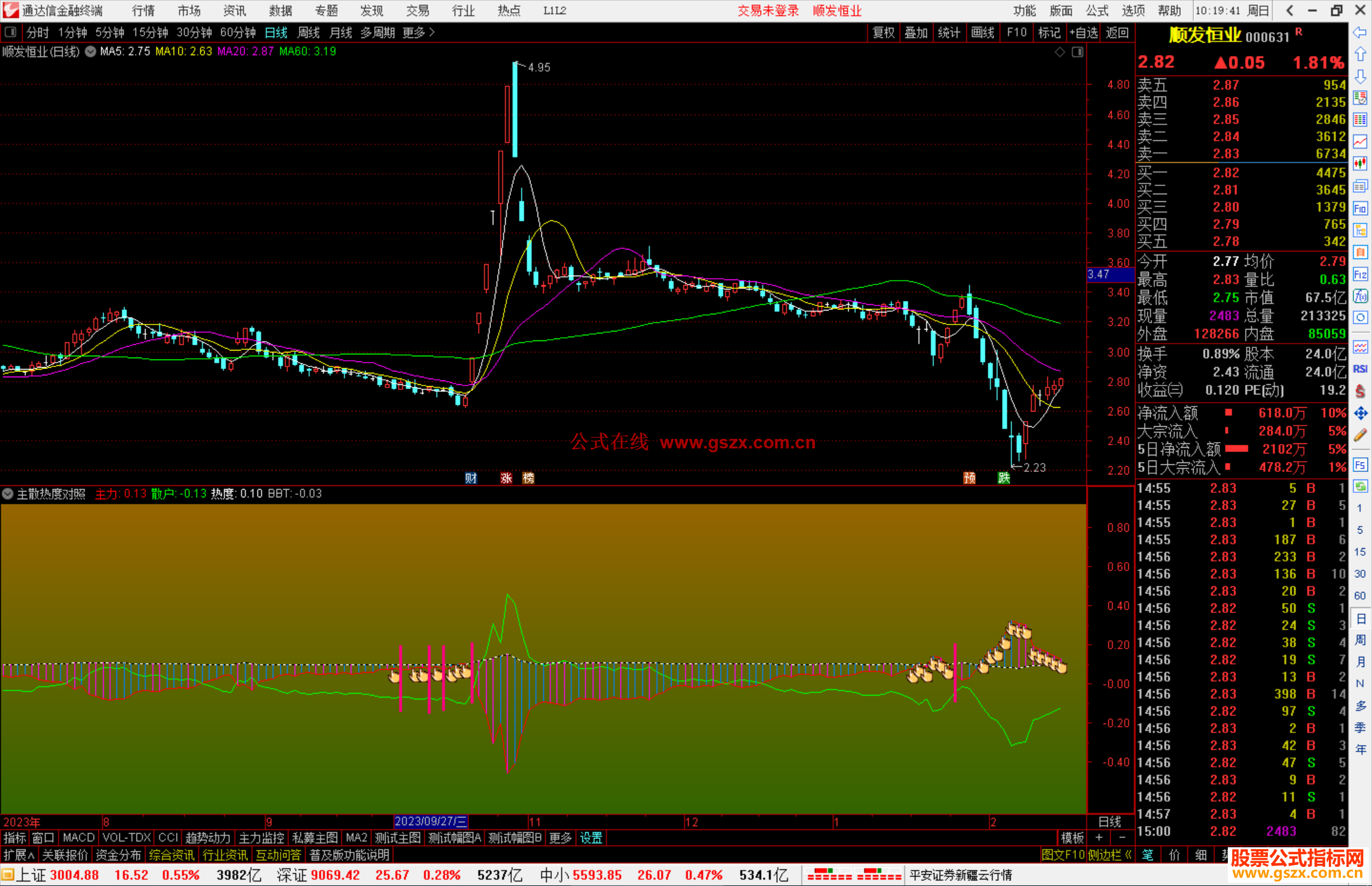The image size is (1372, 886).
Task: Click the candlestick chart sidebar icon
Action: [x=1360, y=163]
